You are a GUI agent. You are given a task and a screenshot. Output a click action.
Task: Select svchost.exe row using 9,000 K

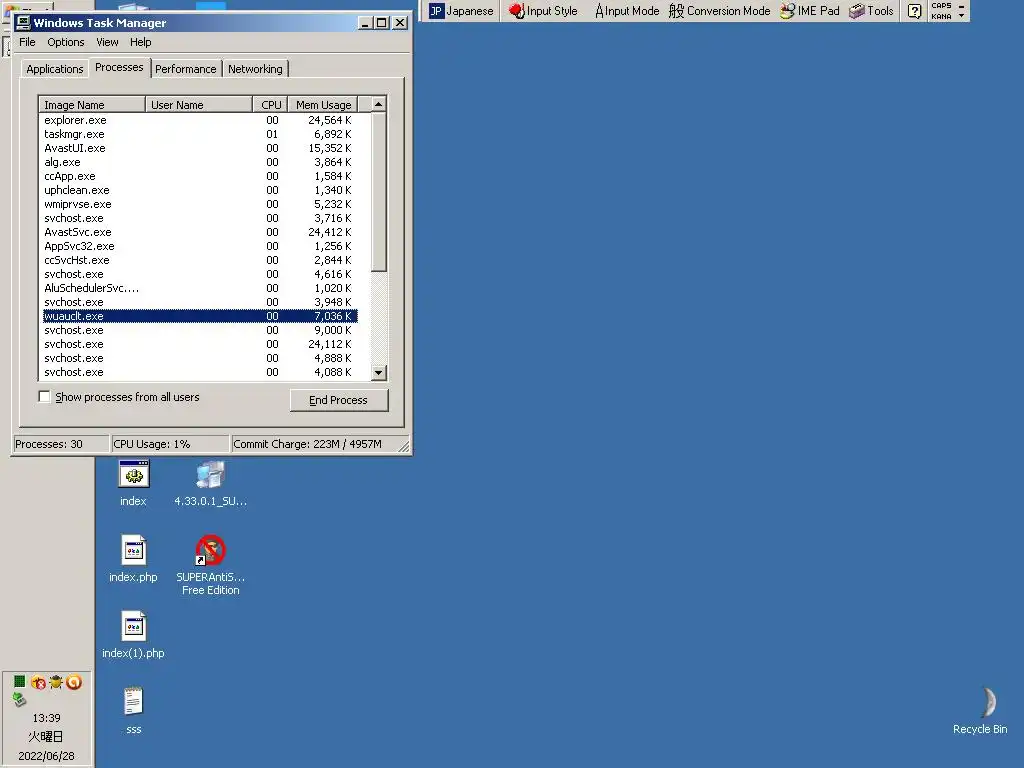click(200, 330)
